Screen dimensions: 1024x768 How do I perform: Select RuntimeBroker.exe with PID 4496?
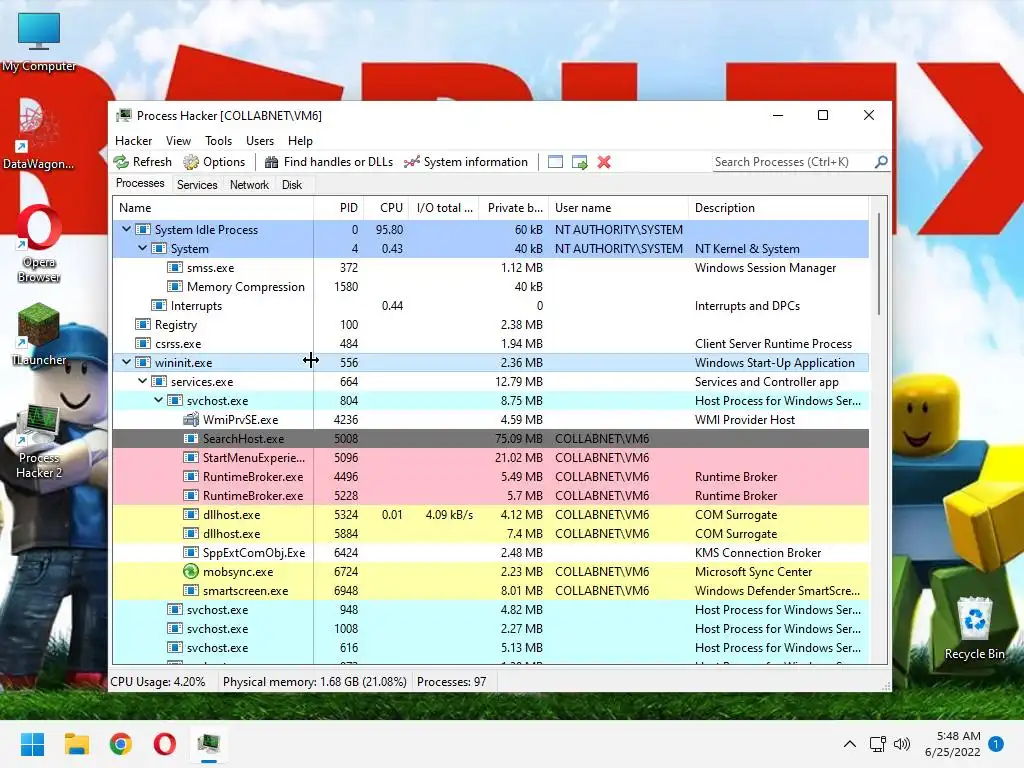click(x=490, y=476)
